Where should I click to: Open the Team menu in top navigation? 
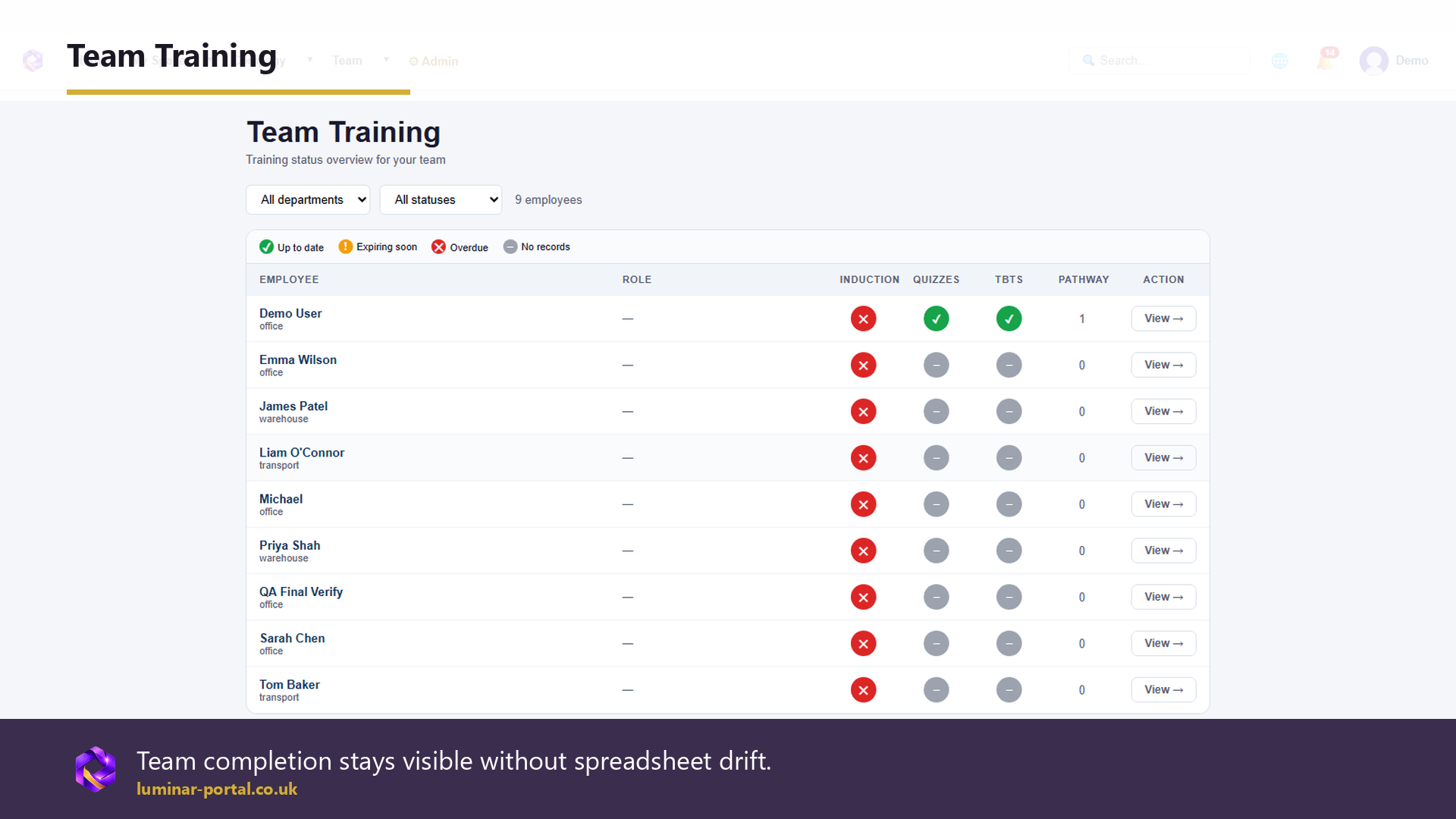click(x=347, y=61)
